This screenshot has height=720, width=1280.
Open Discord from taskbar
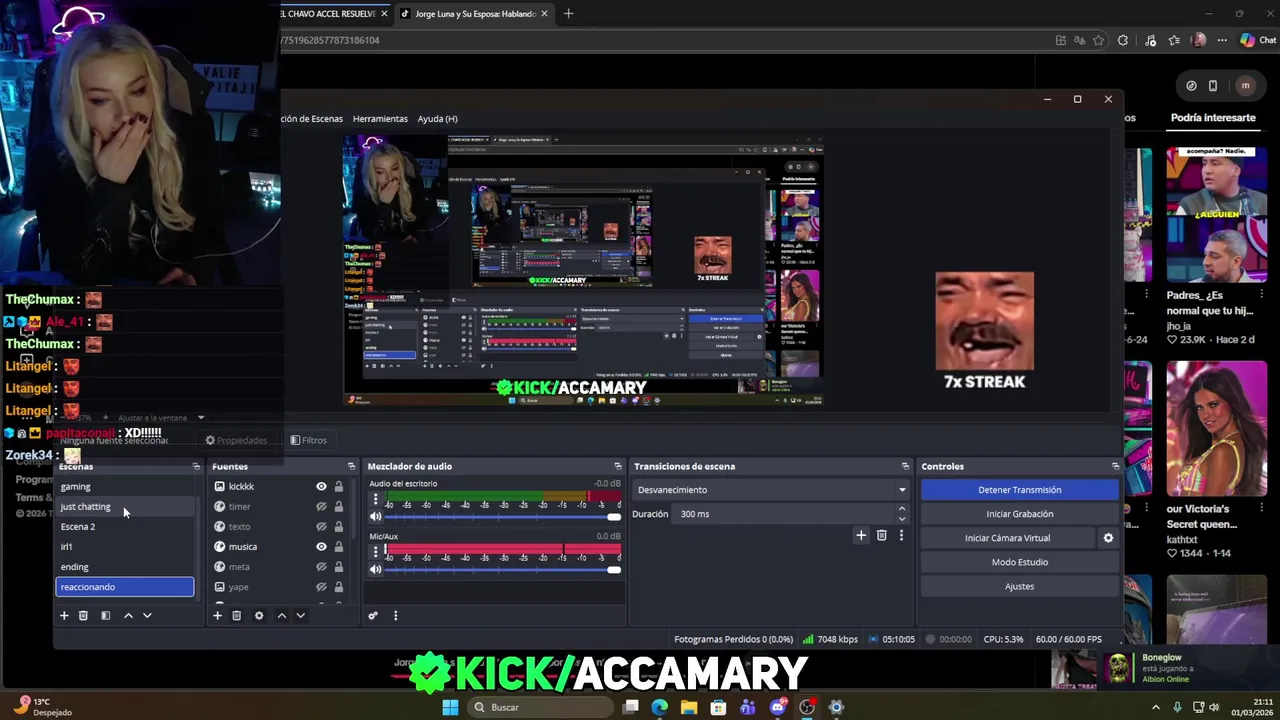click(x=778, y=707)
